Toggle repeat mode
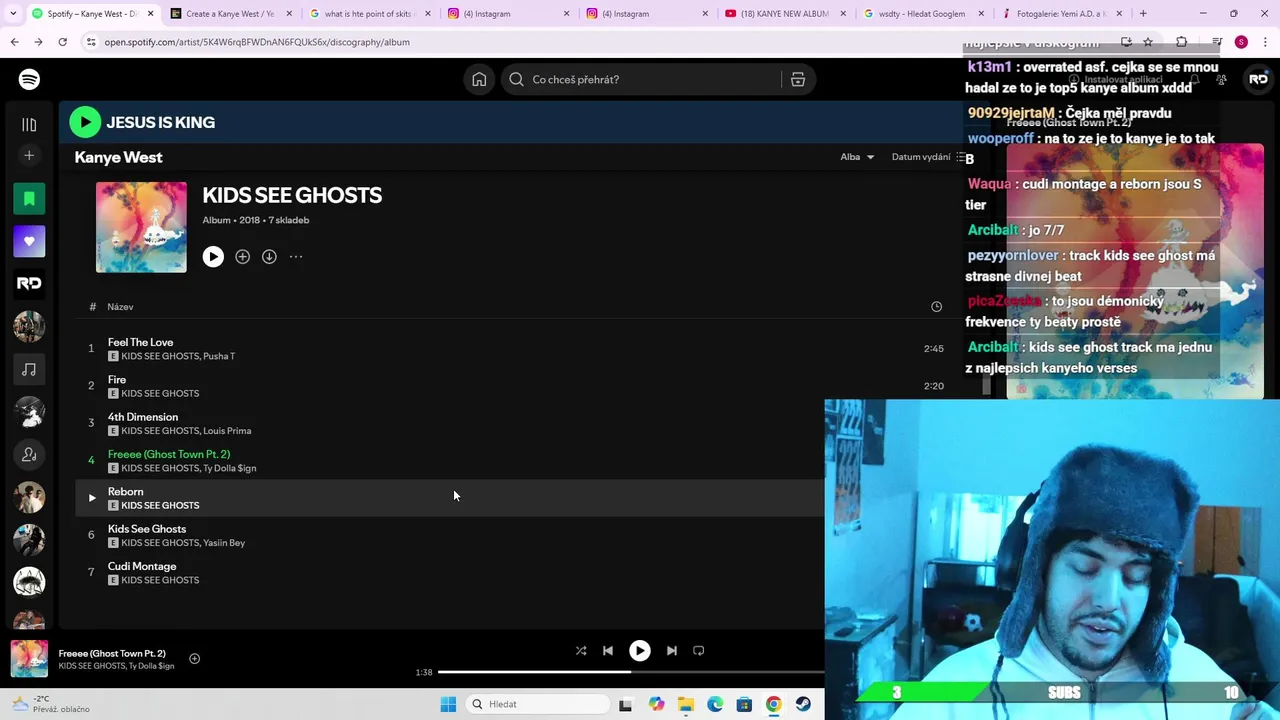 (x=699, y=651)
